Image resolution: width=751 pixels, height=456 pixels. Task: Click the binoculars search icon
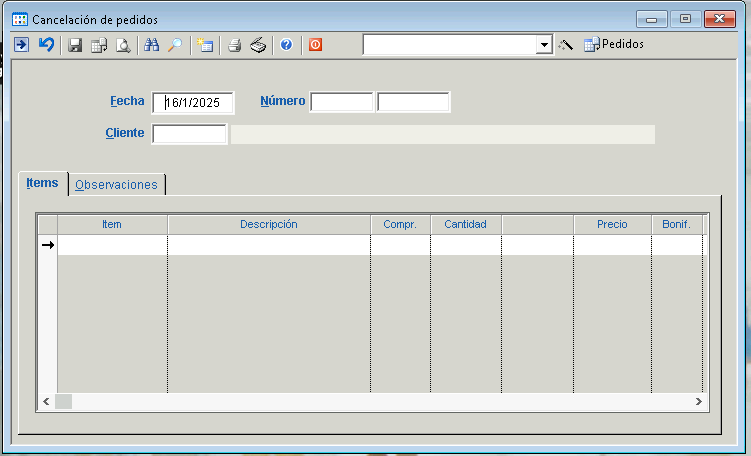152,45
